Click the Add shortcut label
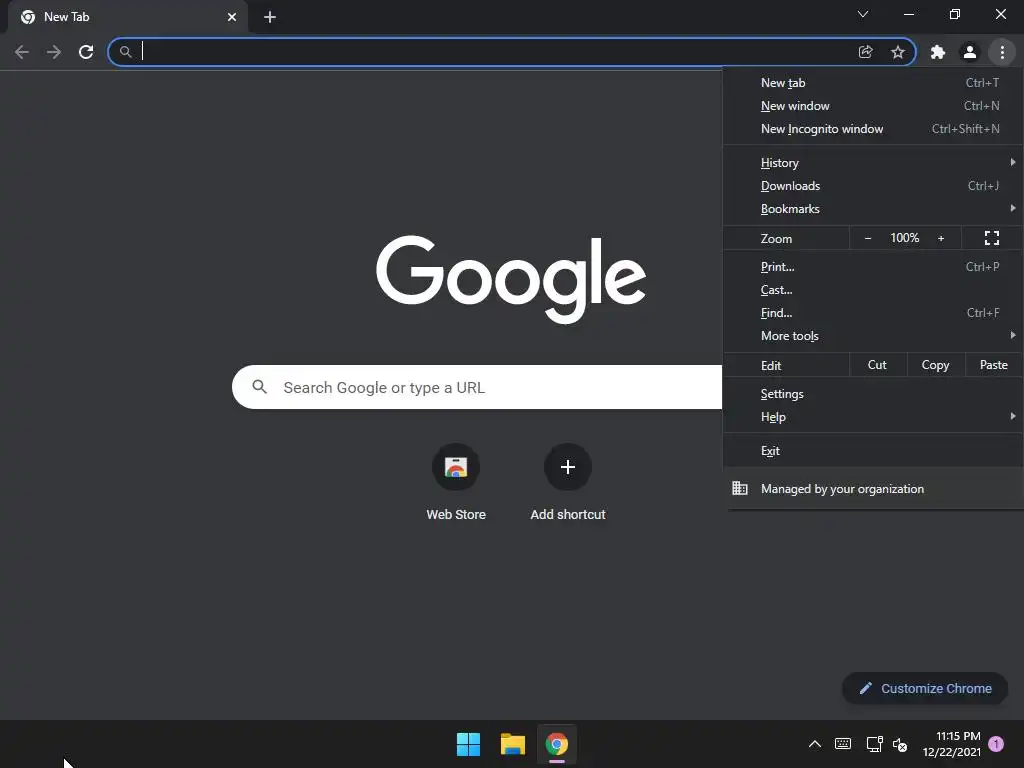The image size is (1024, 768). [568, 515]
